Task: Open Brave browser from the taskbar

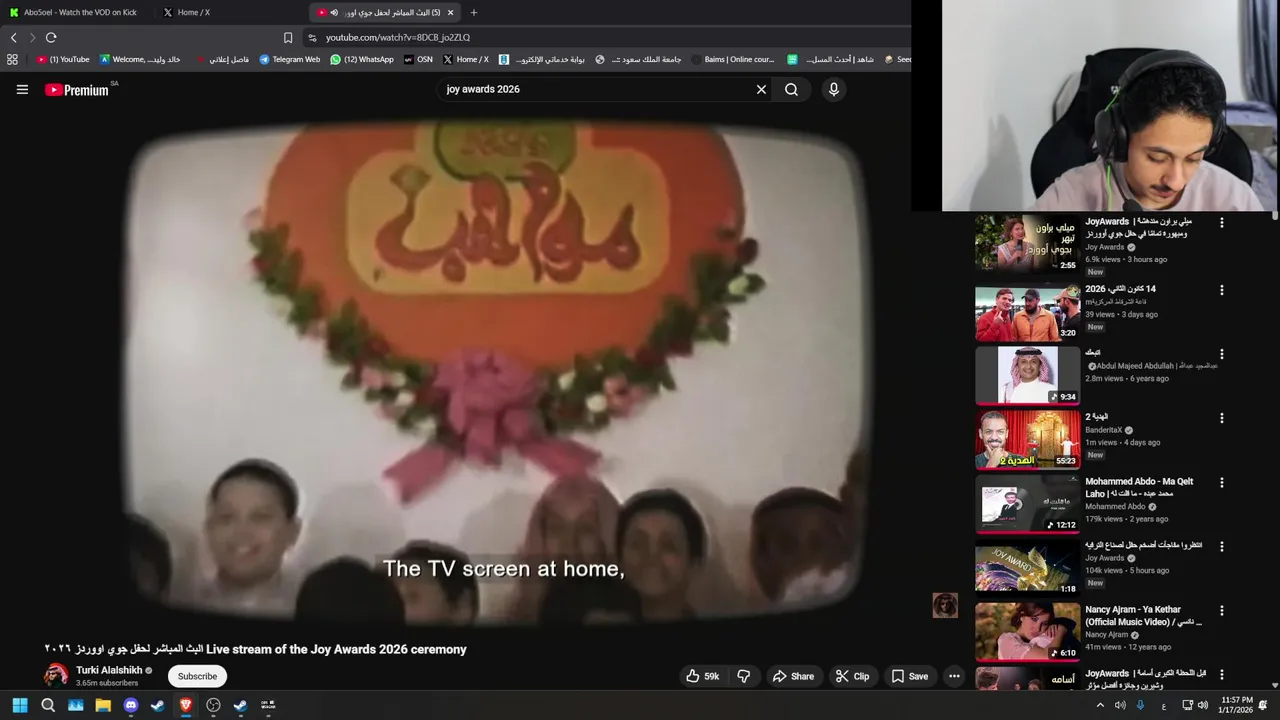Action: 186,705
